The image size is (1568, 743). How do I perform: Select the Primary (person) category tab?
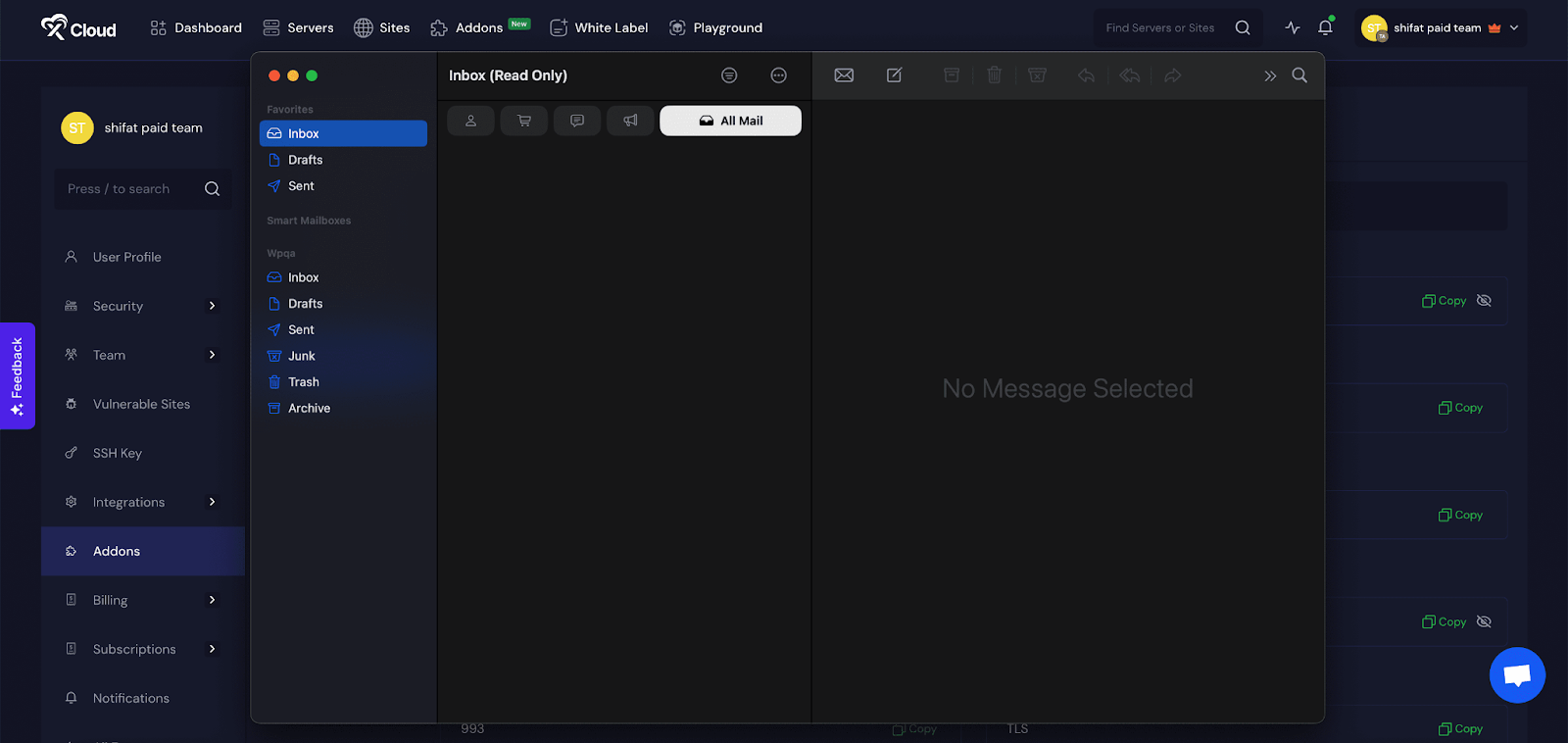pyautogui.click(x=470, y=121)
